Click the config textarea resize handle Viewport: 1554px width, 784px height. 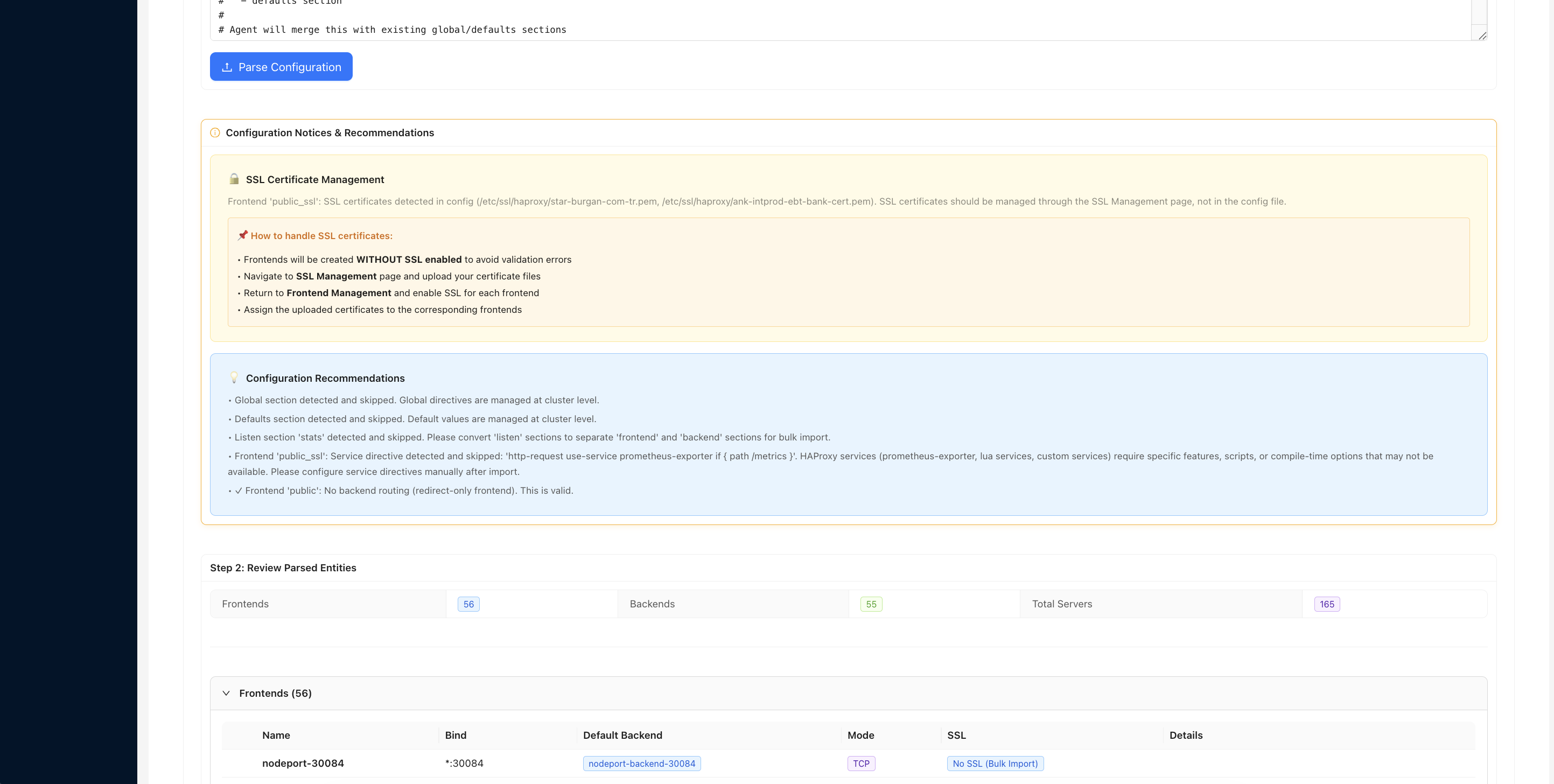1482,36
